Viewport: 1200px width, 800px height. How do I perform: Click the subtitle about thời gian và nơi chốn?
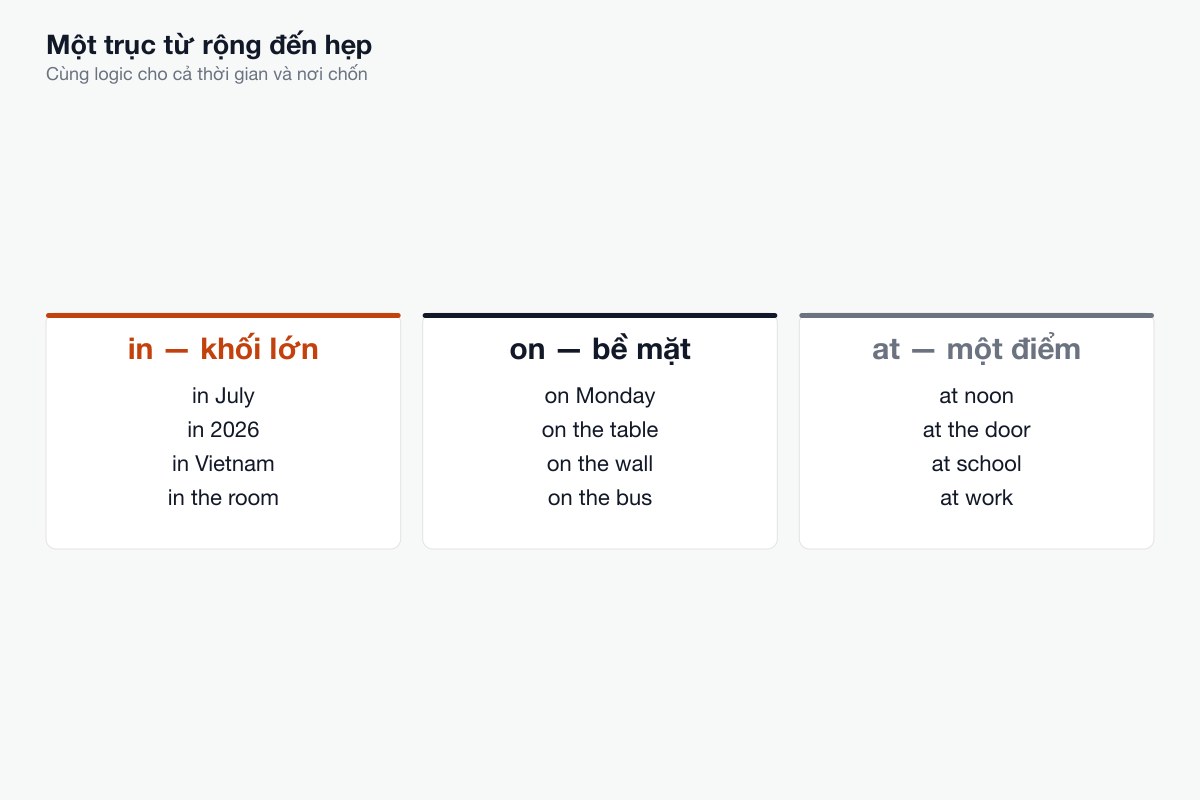[207, 75]
